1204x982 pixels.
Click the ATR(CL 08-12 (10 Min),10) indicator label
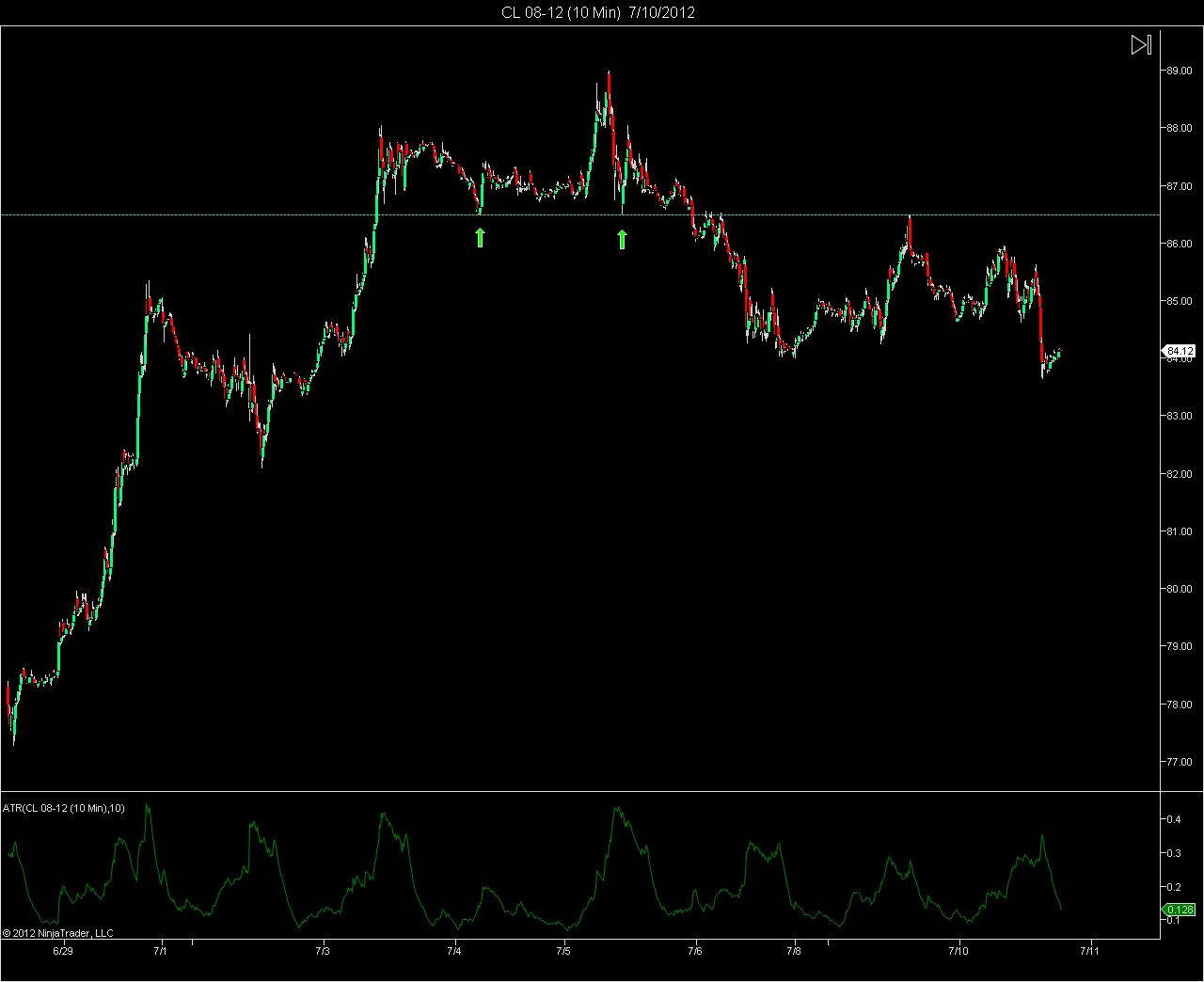coord(64,807)
